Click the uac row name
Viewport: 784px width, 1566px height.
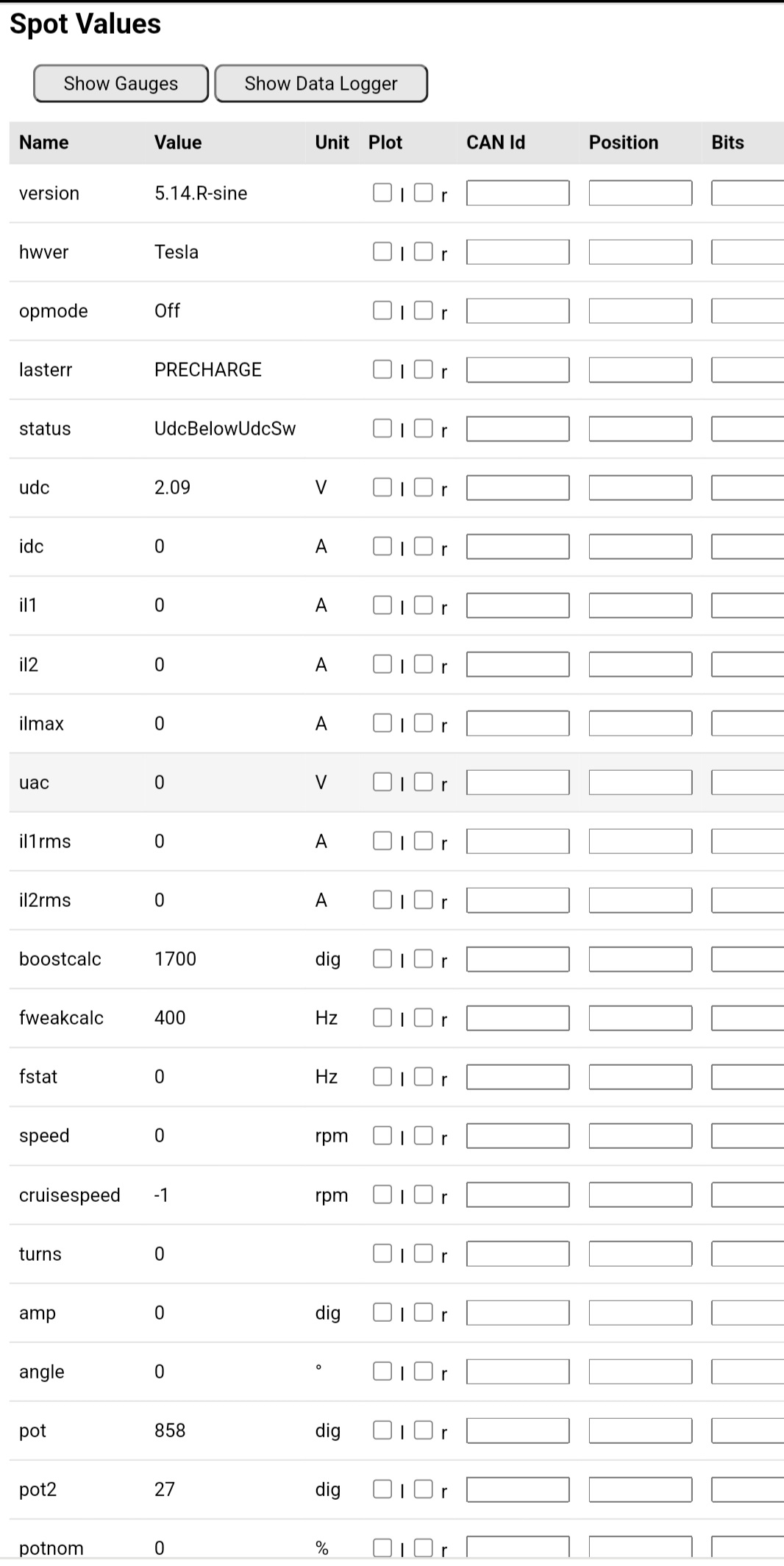point(34,783)
